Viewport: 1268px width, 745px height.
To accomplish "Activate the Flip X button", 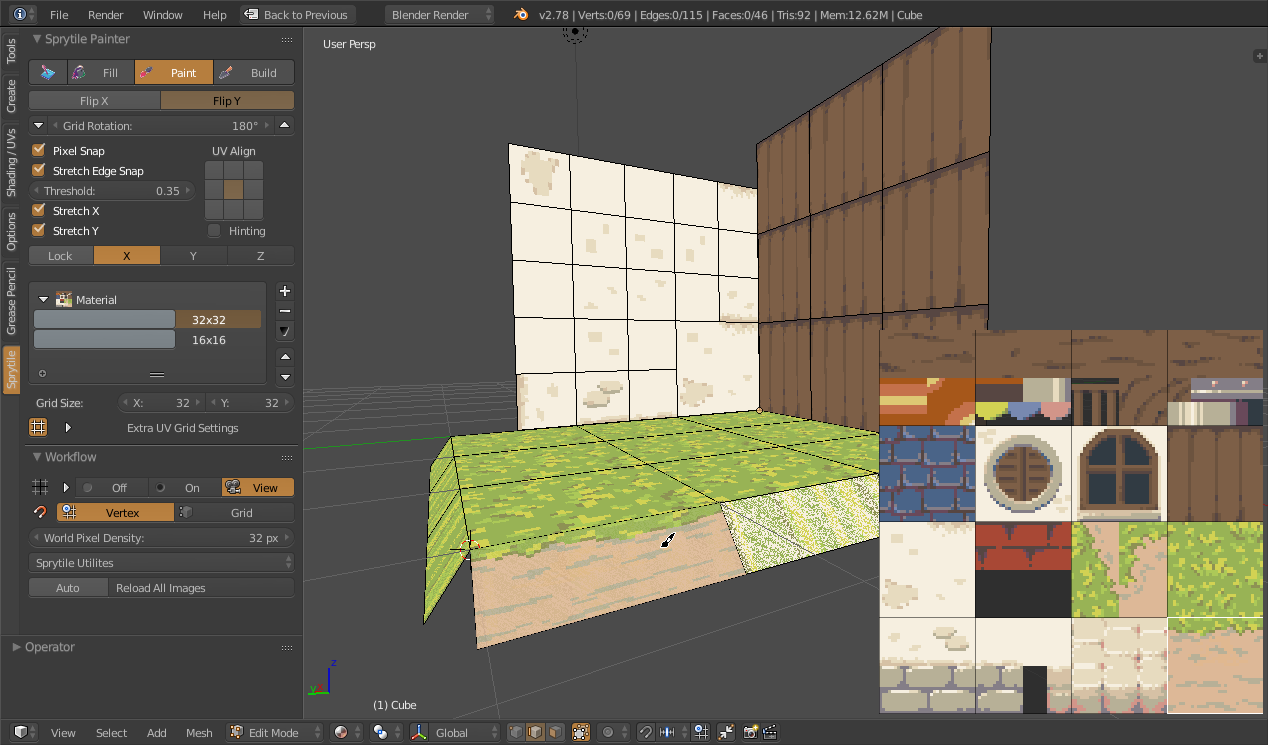I will 94,100.
